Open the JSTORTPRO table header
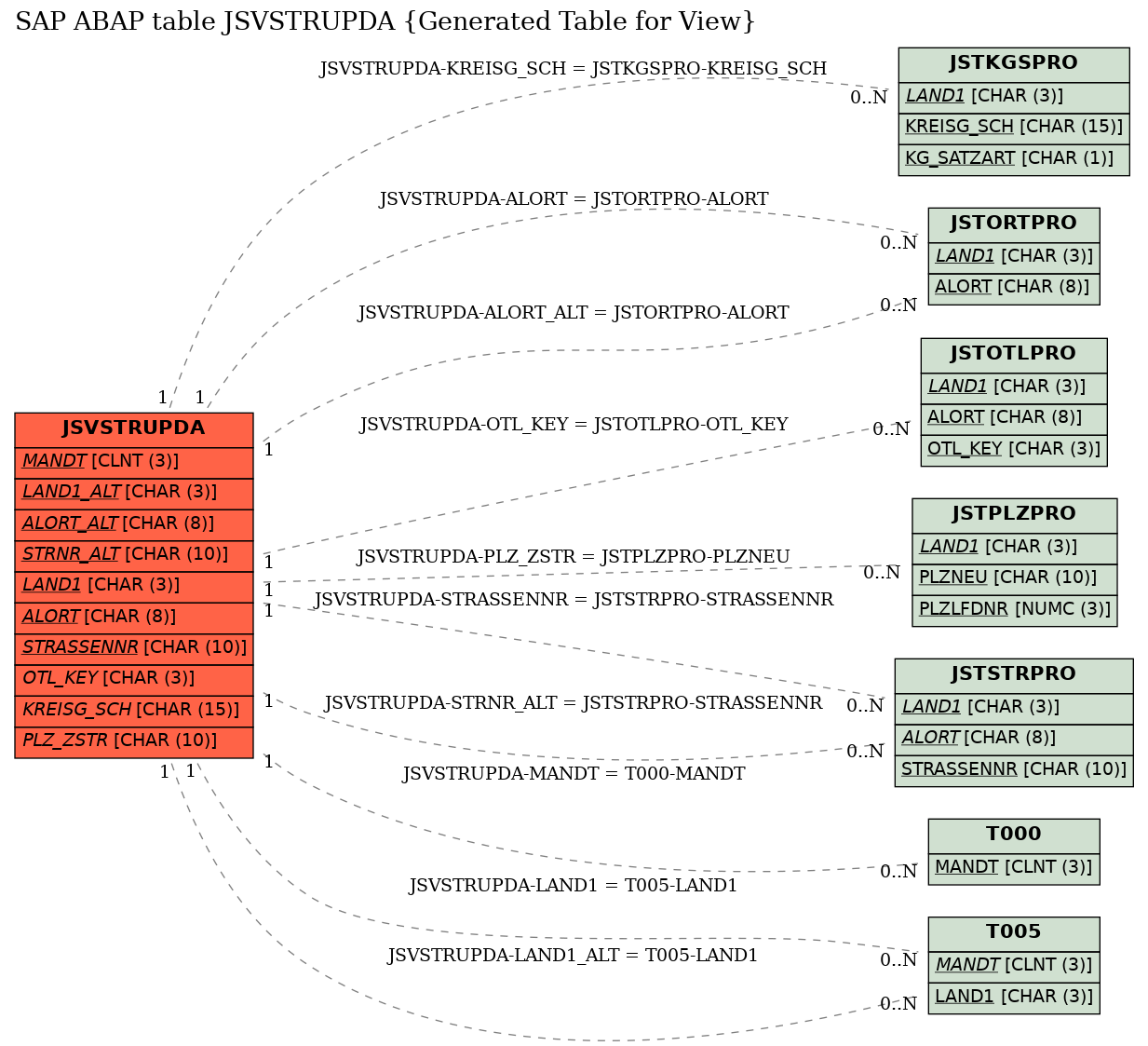The width and height of the screenshot is (1148, 1046). [x=1014, y=224]
